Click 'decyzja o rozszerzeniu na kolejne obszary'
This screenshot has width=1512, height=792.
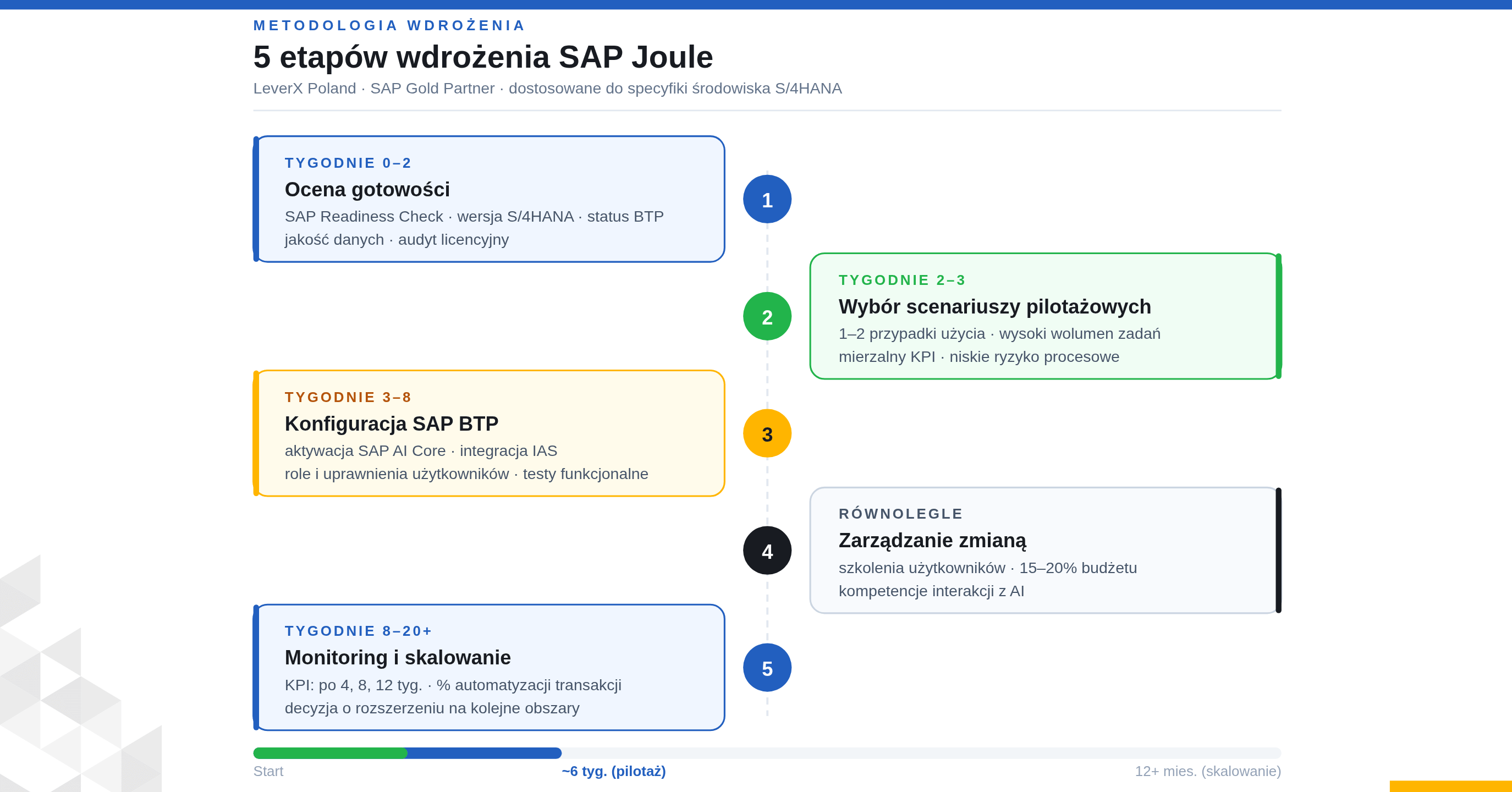point(432,708)
